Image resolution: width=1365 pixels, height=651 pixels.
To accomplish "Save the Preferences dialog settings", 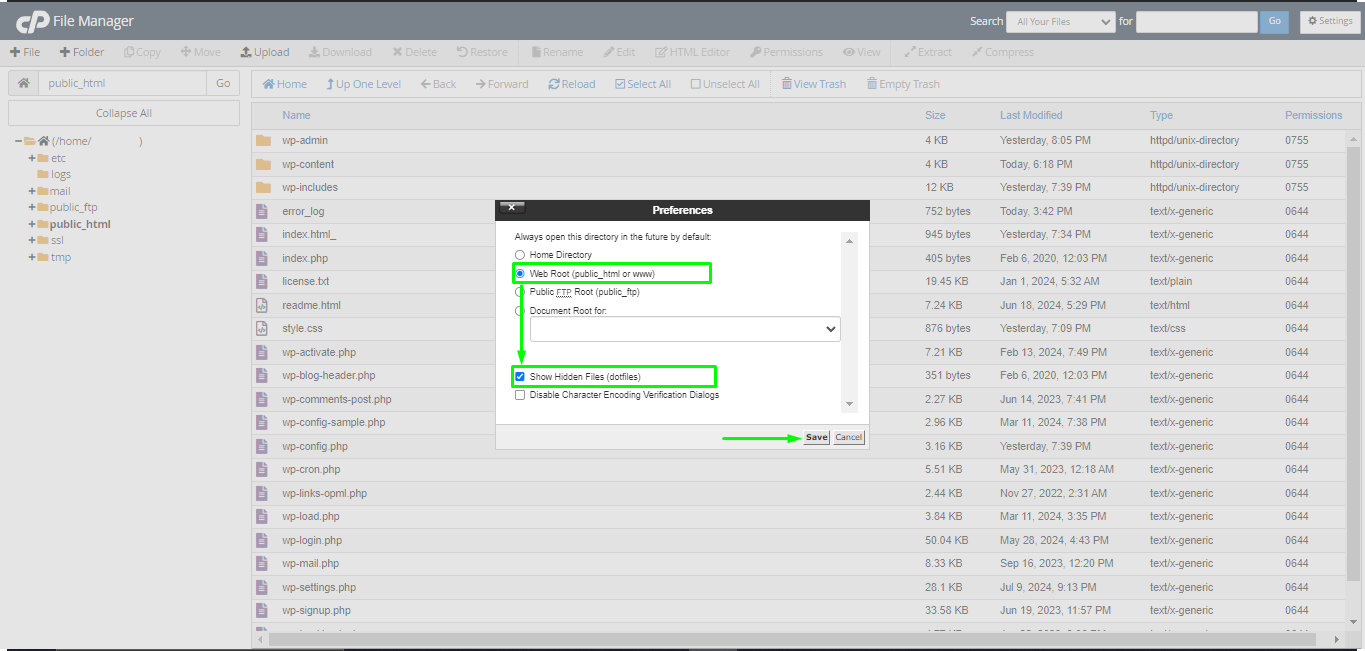I will [816, 437].
